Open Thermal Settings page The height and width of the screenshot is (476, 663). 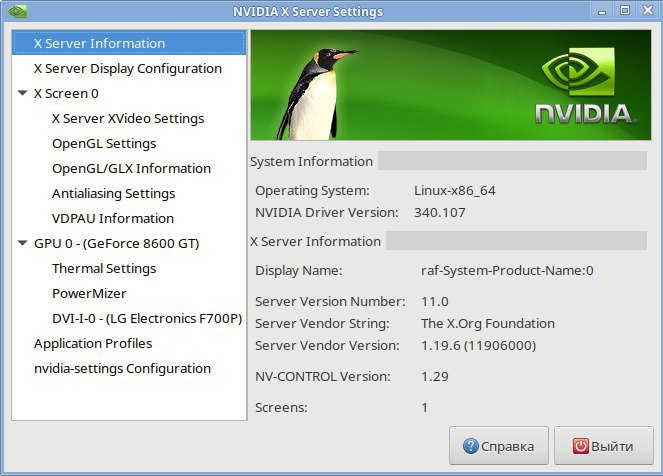[x=104, y=268]
